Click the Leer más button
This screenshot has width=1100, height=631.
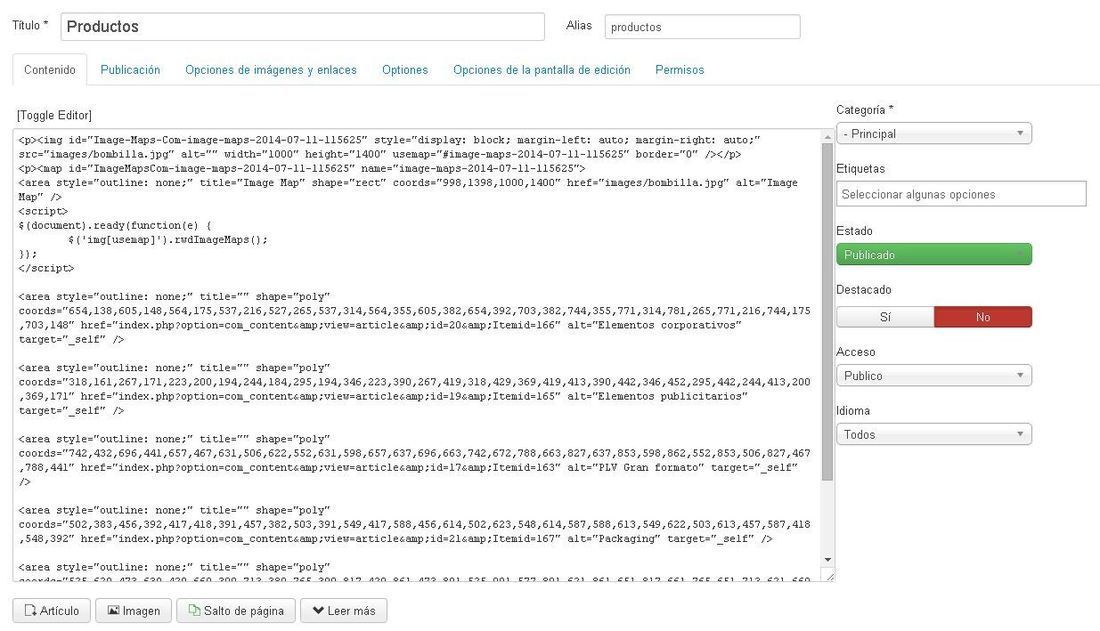[x=344, y=611]
